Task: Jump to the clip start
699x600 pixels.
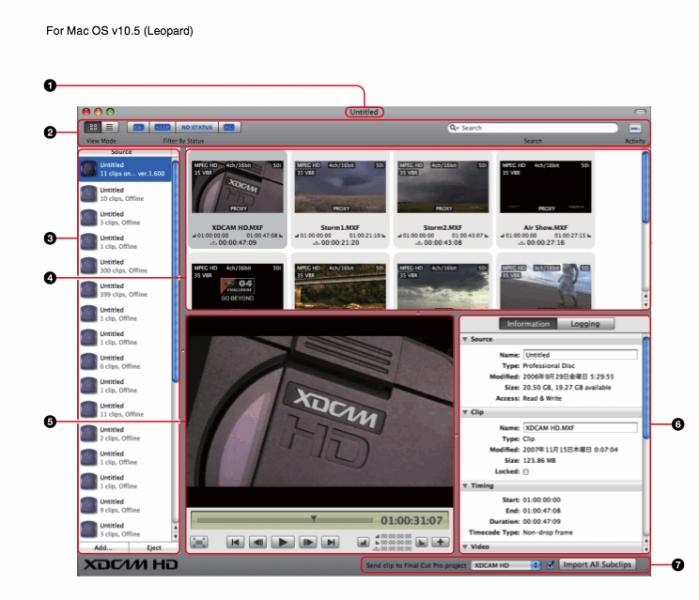Action: 234,542
